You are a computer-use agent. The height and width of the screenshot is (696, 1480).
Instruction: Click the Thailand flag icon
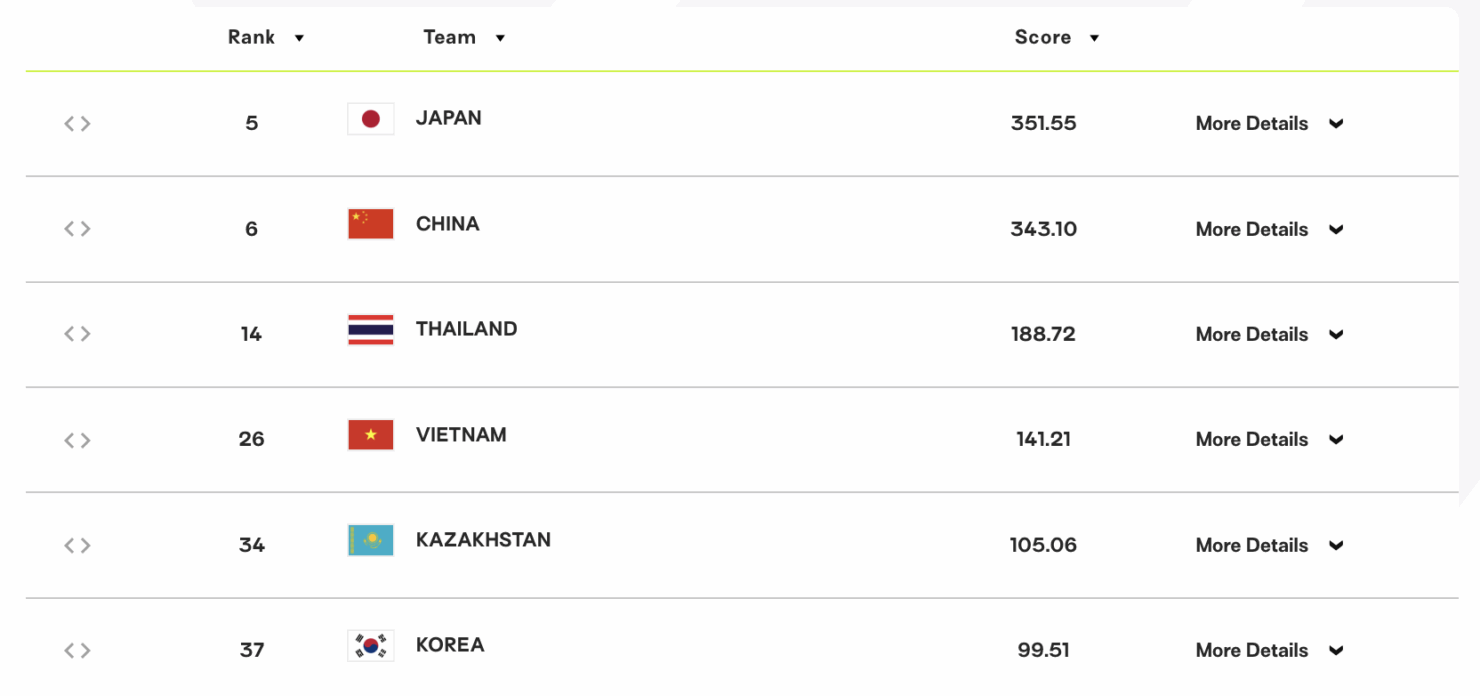click(x=370, y=329)
